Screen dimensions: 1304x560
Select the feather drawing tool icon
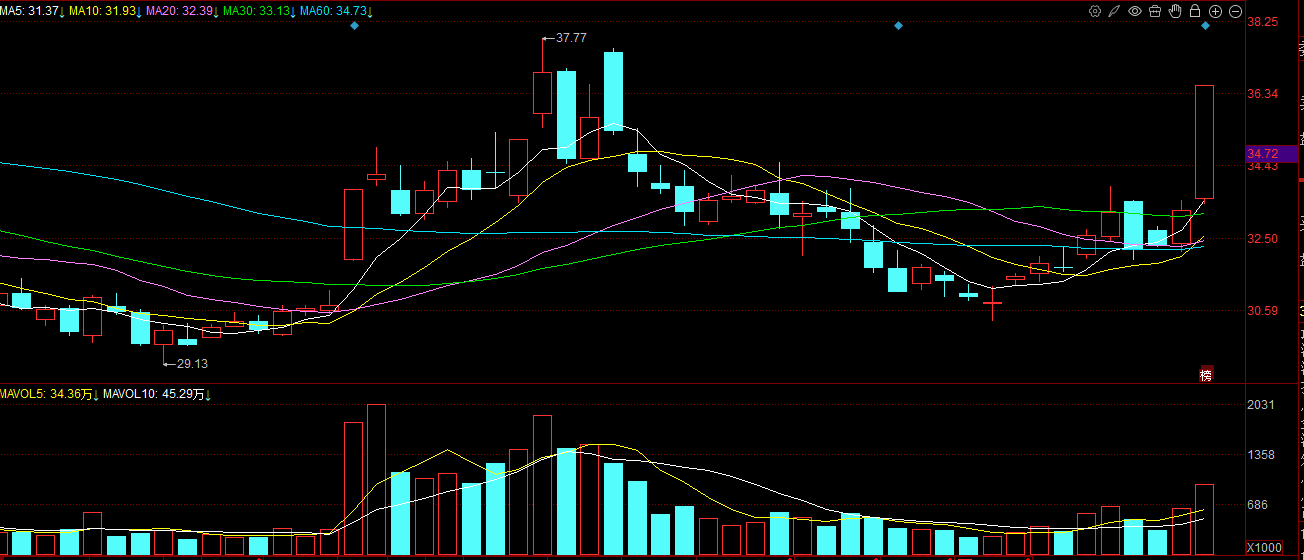(x=1114, y=11)
